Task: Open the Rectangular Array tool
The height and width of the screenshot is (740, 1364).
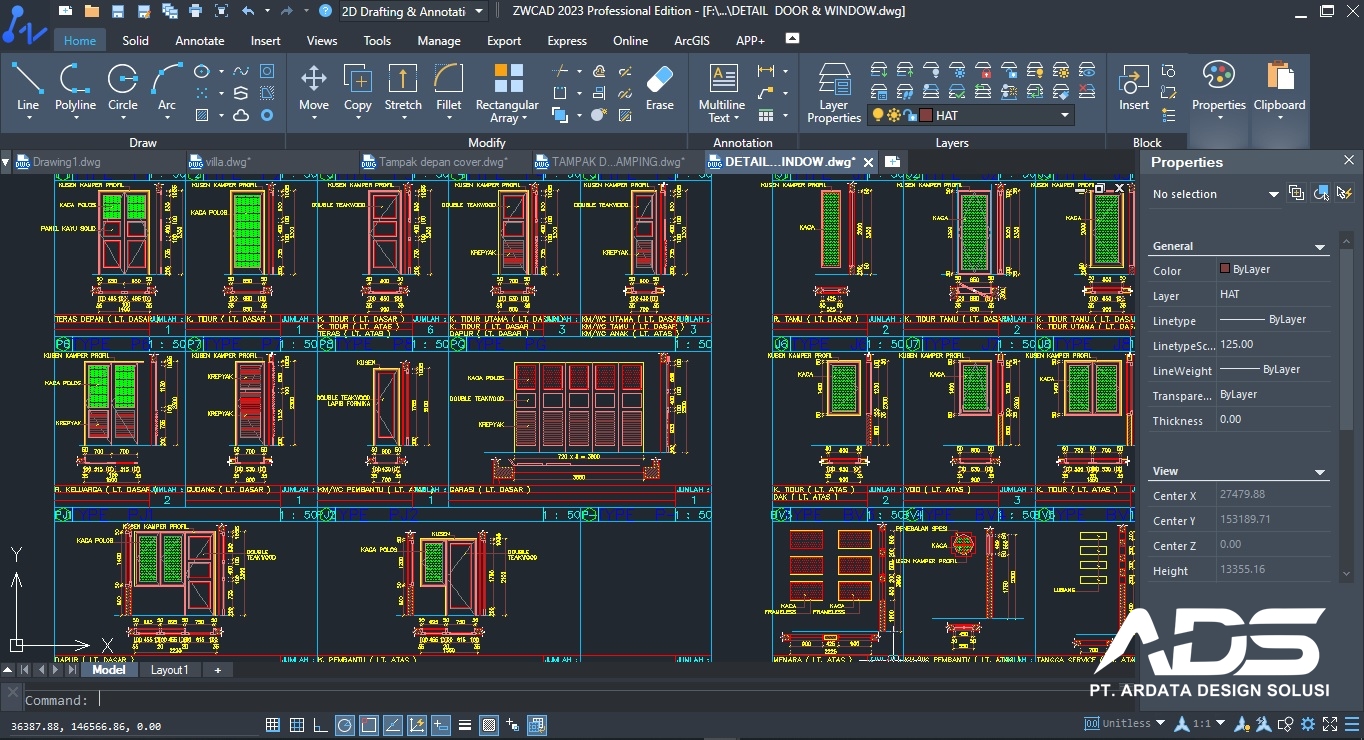Action: [507, 92]
